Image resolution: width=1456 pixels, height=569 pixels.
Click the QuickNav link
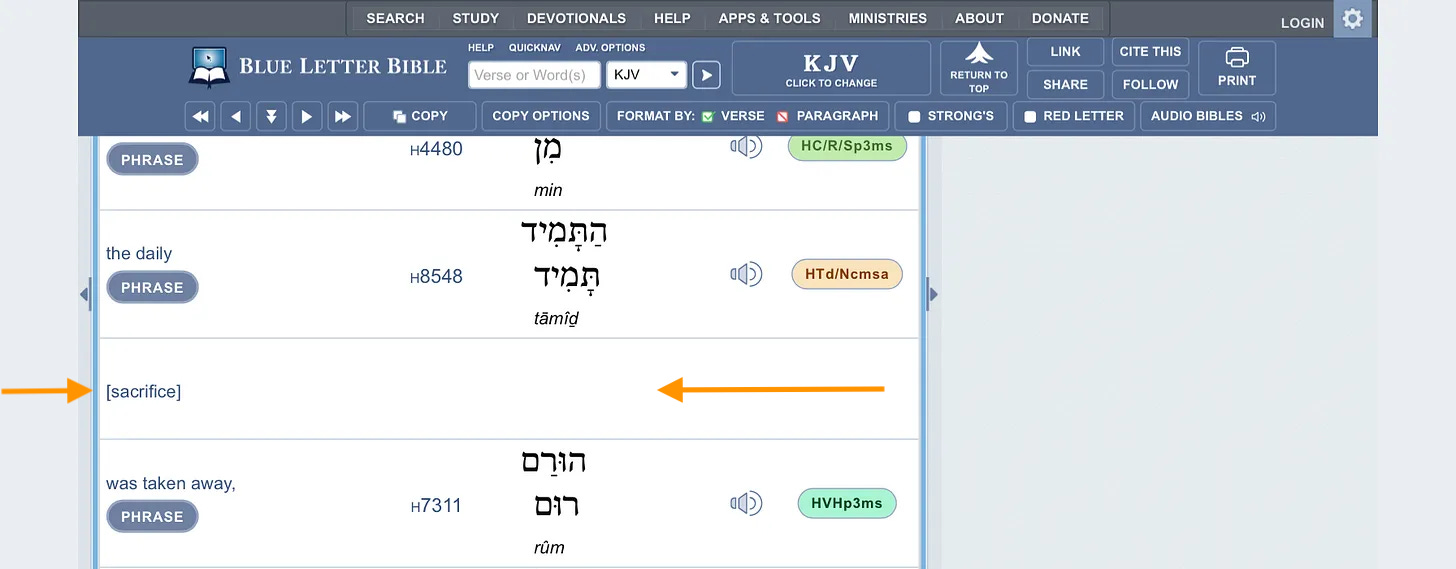[x=534, y=47]
